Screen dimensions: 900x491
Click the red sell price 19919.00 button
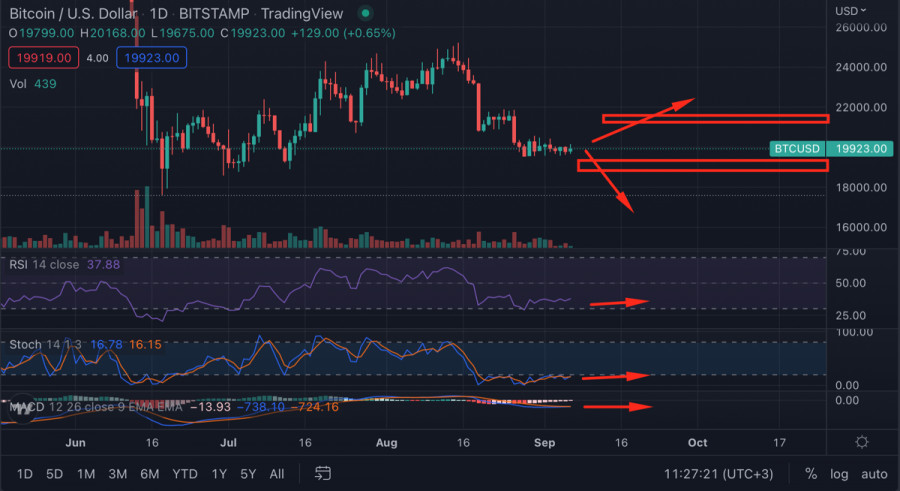pyautogui.click(x=44, y=58)
